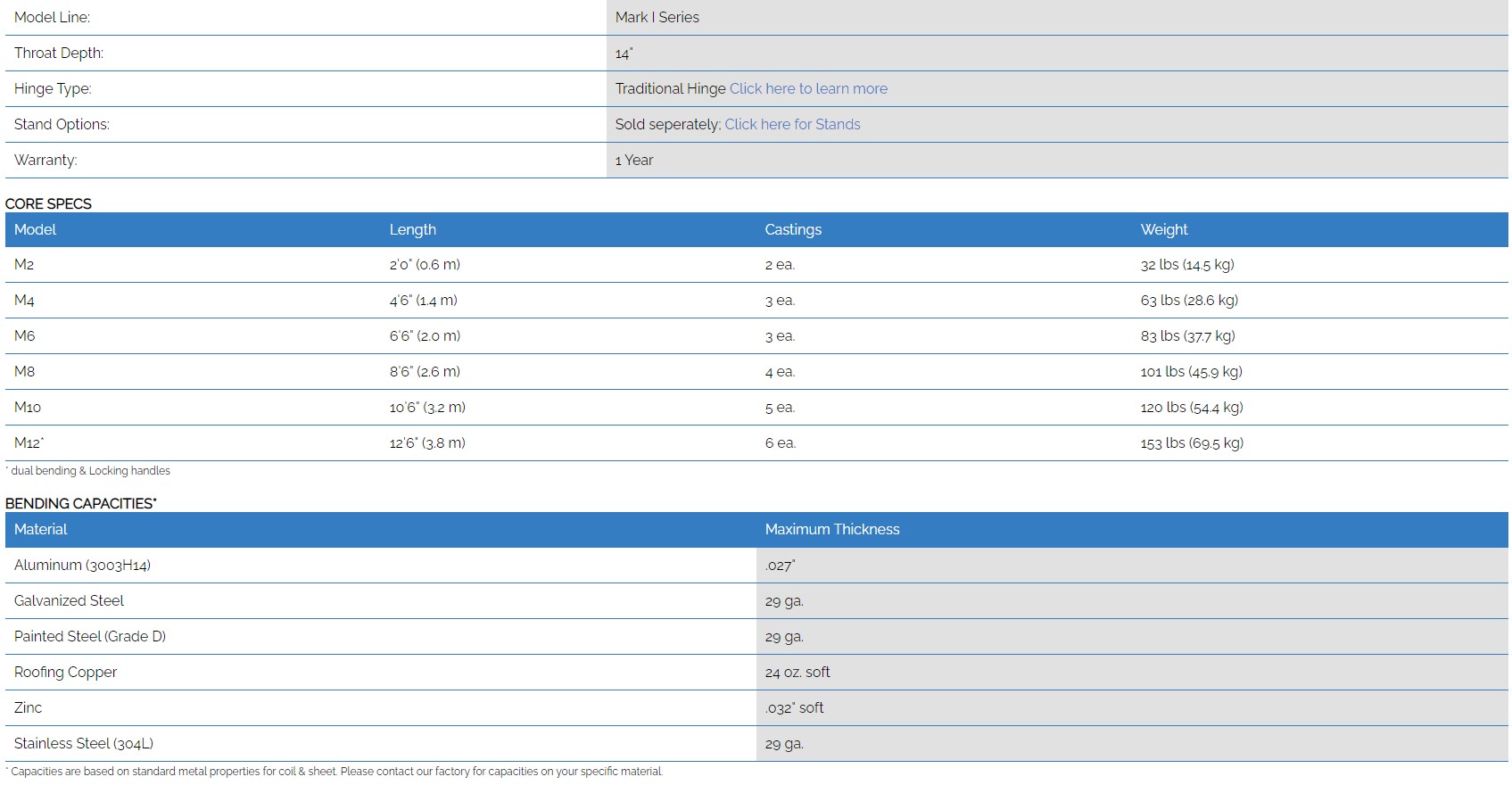Click the BENDING CAPACITIES heading
The width and height of the screenshot is (1512, 785).
tap(80, 503)
